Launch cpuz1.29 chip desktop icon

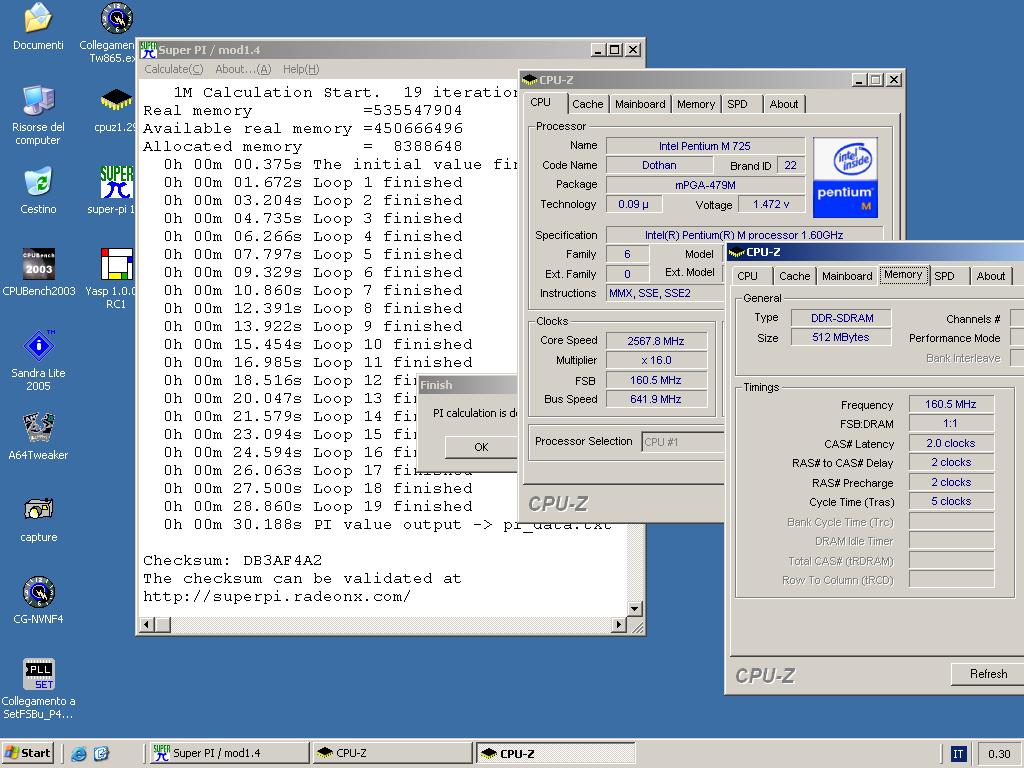pos(117,100)
